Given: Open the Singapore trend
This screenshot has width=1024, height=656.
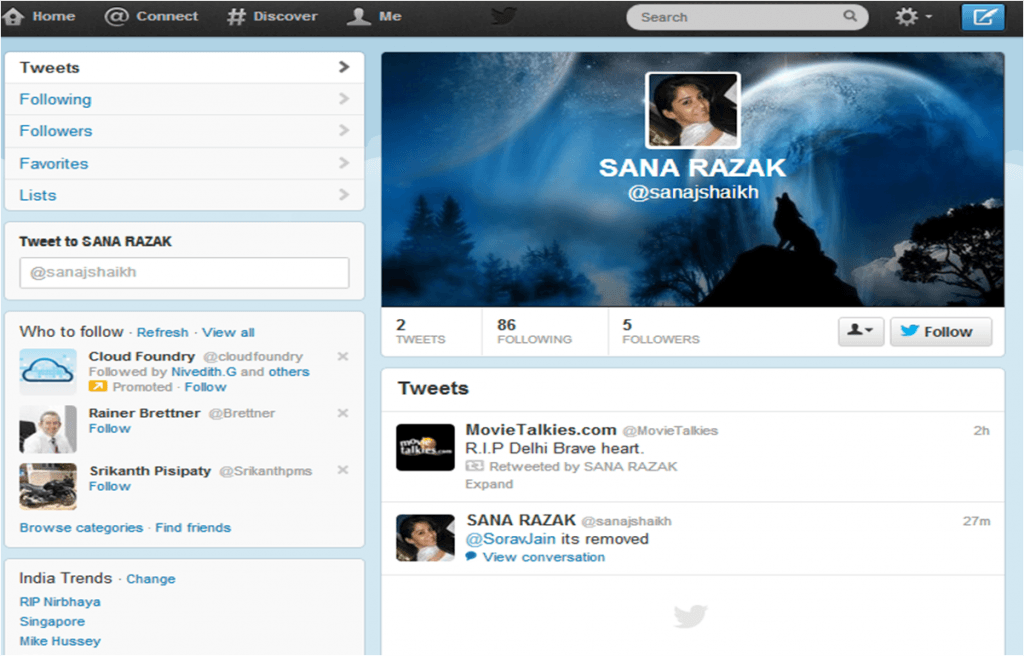Looking at the screenshot, I should coord(52,621).
